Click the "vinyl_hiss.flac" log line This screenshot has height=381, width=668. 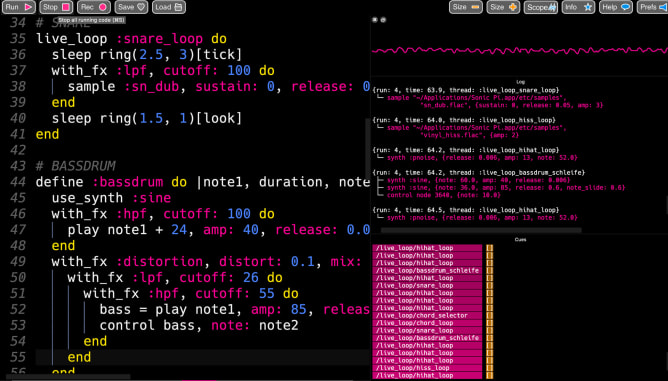(x=469, y=135)
